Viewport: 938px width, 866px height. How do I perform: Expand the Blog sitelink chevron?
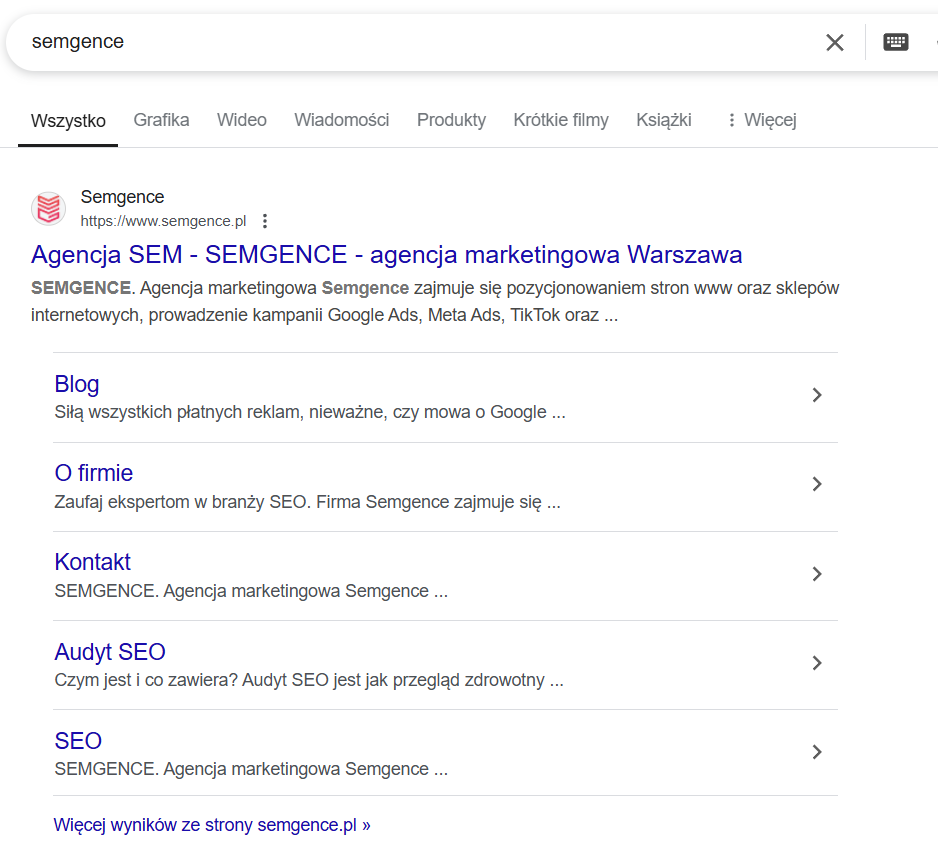click(x=817, y=395)
